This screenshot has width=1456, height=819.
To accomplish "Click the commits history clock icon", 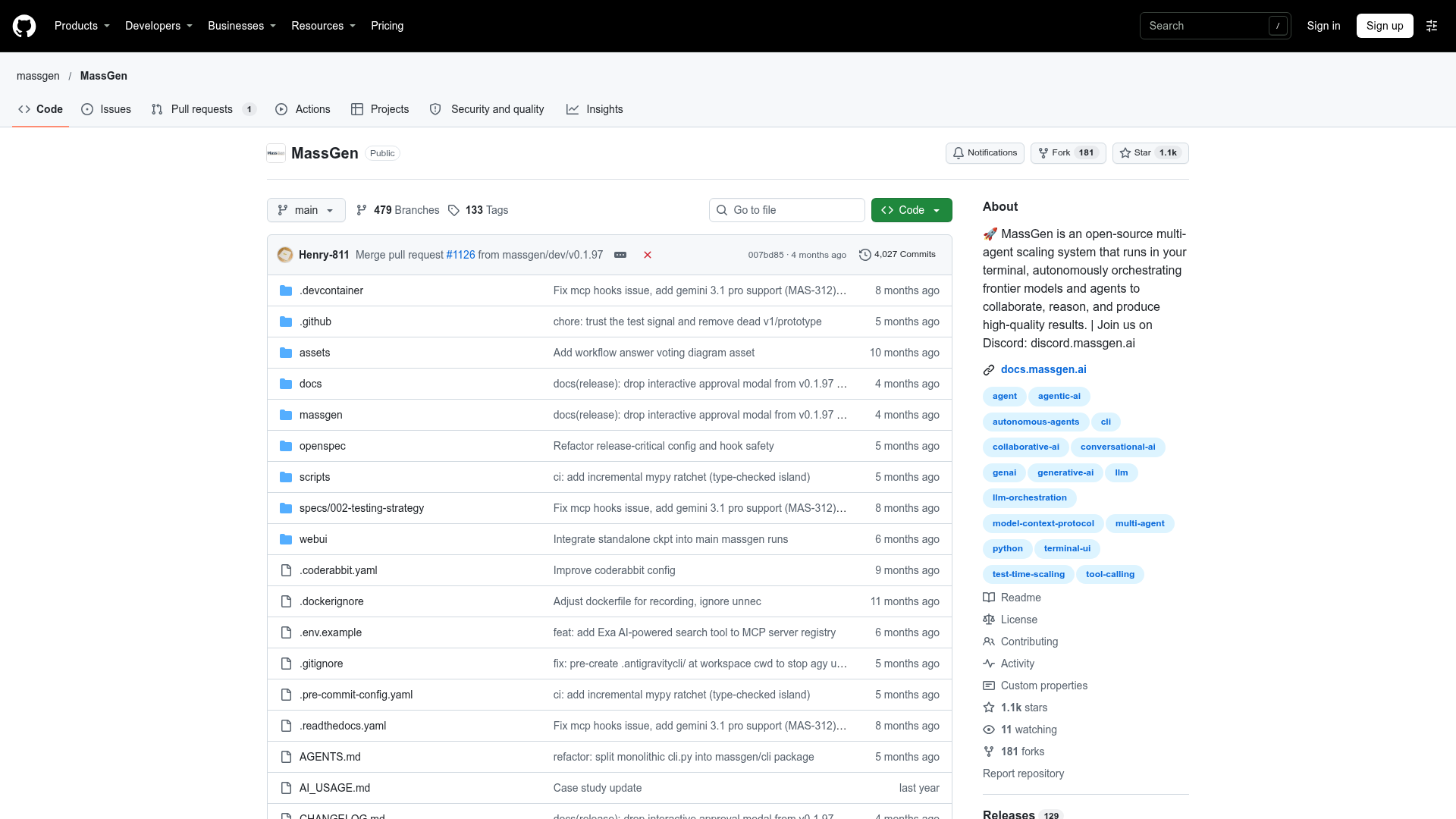I will [x=864, y=255].
